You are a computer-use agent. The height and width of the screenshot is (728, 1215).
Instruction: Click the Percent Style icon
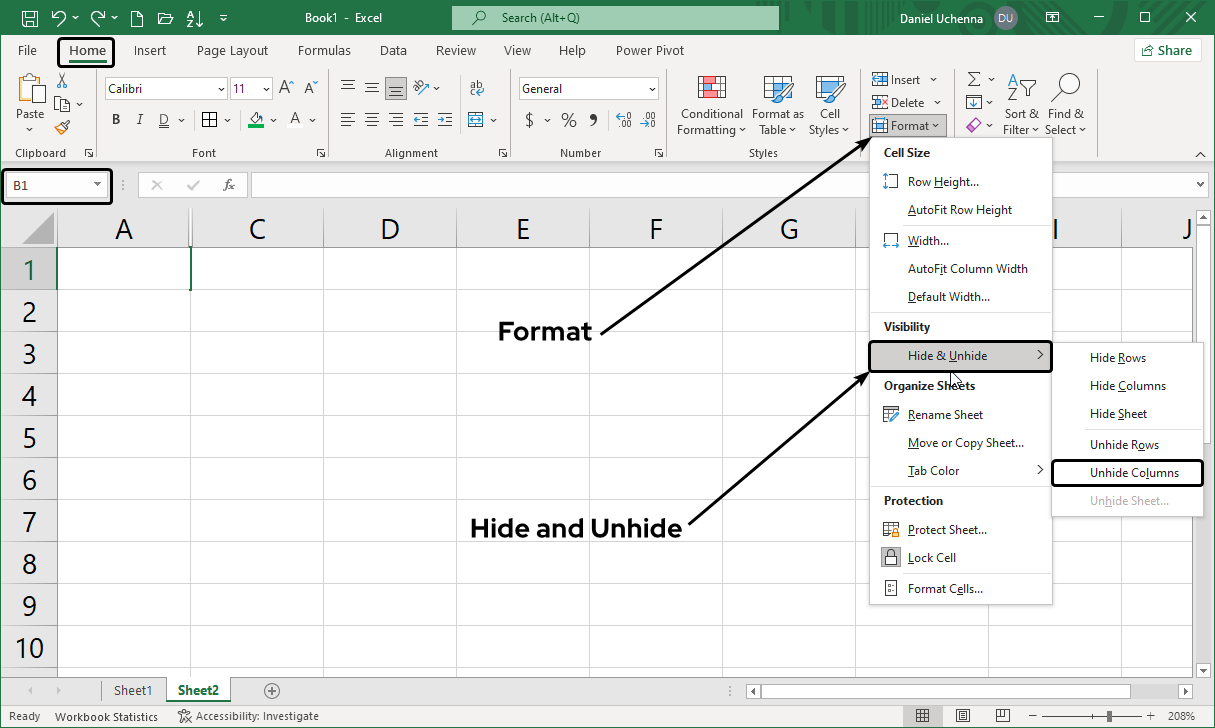[568, 119]
